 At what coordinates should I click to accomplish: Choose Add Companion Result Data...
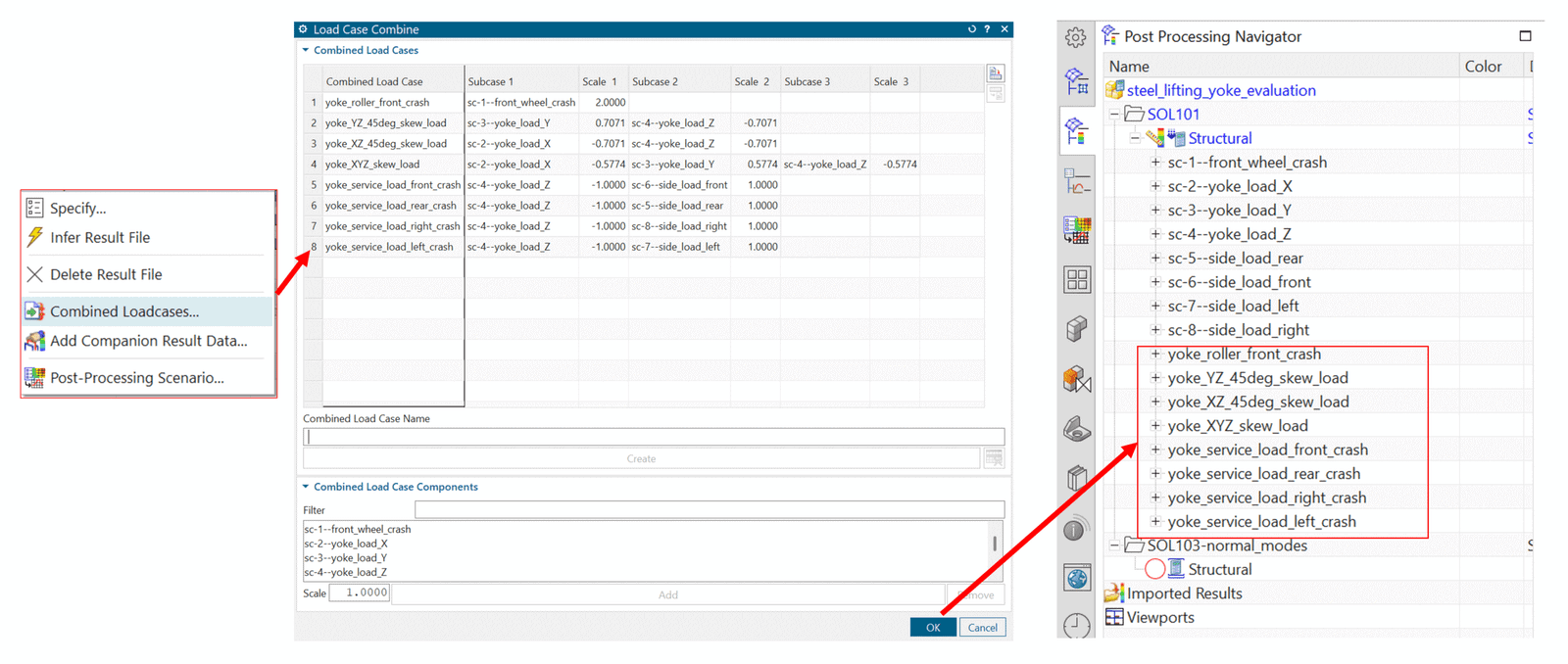[x=147, y=341]
